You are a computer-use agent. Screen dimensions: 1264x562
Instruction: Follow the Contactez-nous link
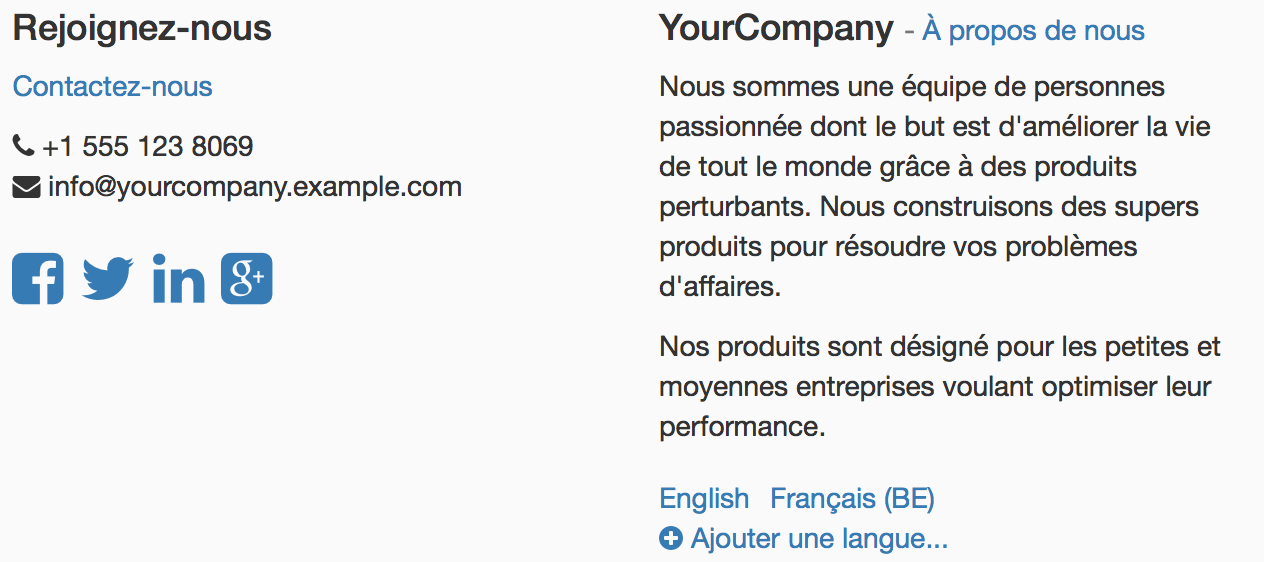point(112,87)
